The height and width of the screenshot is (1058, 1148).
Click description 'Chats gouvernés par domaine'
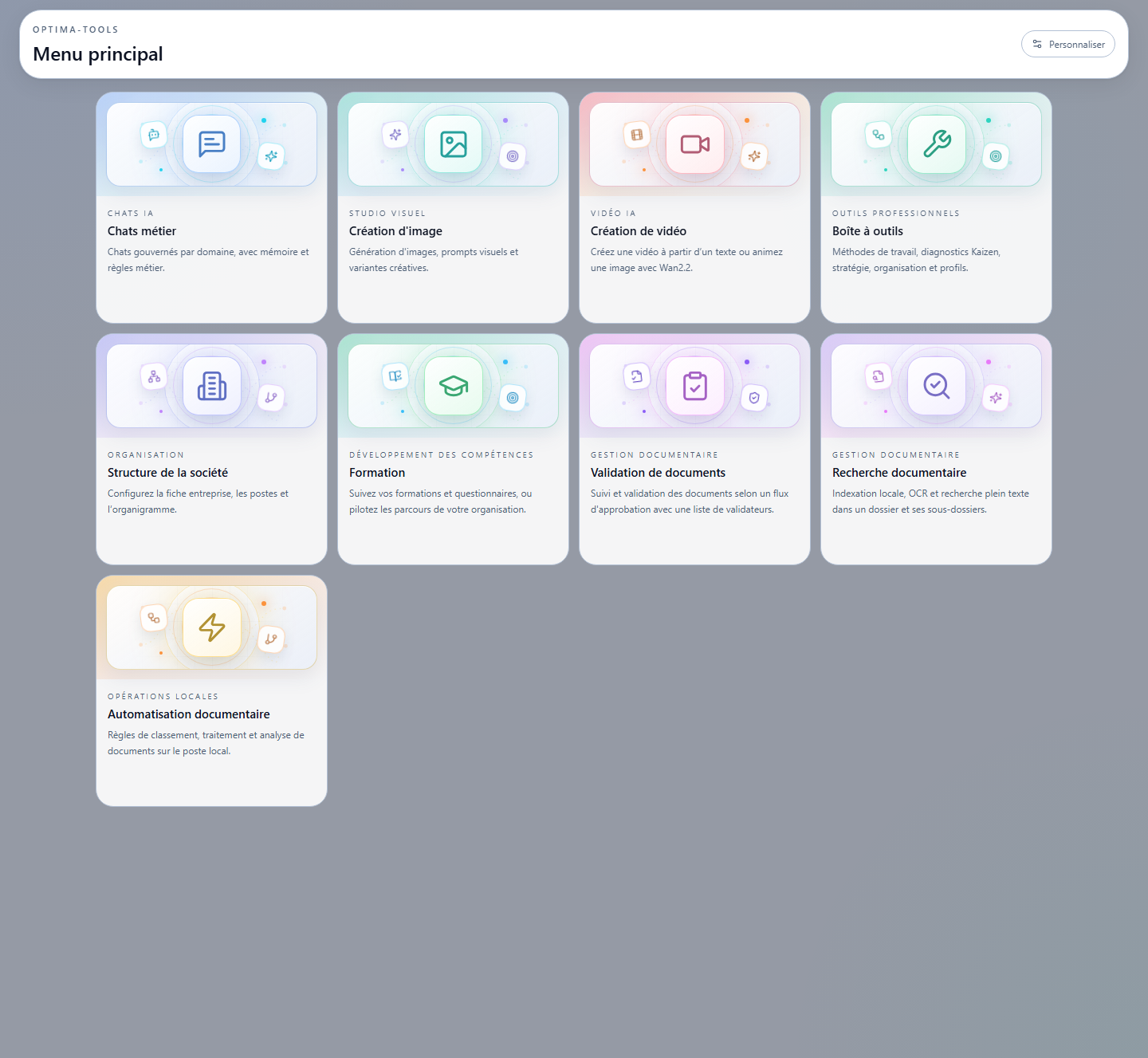coord(208,260)
